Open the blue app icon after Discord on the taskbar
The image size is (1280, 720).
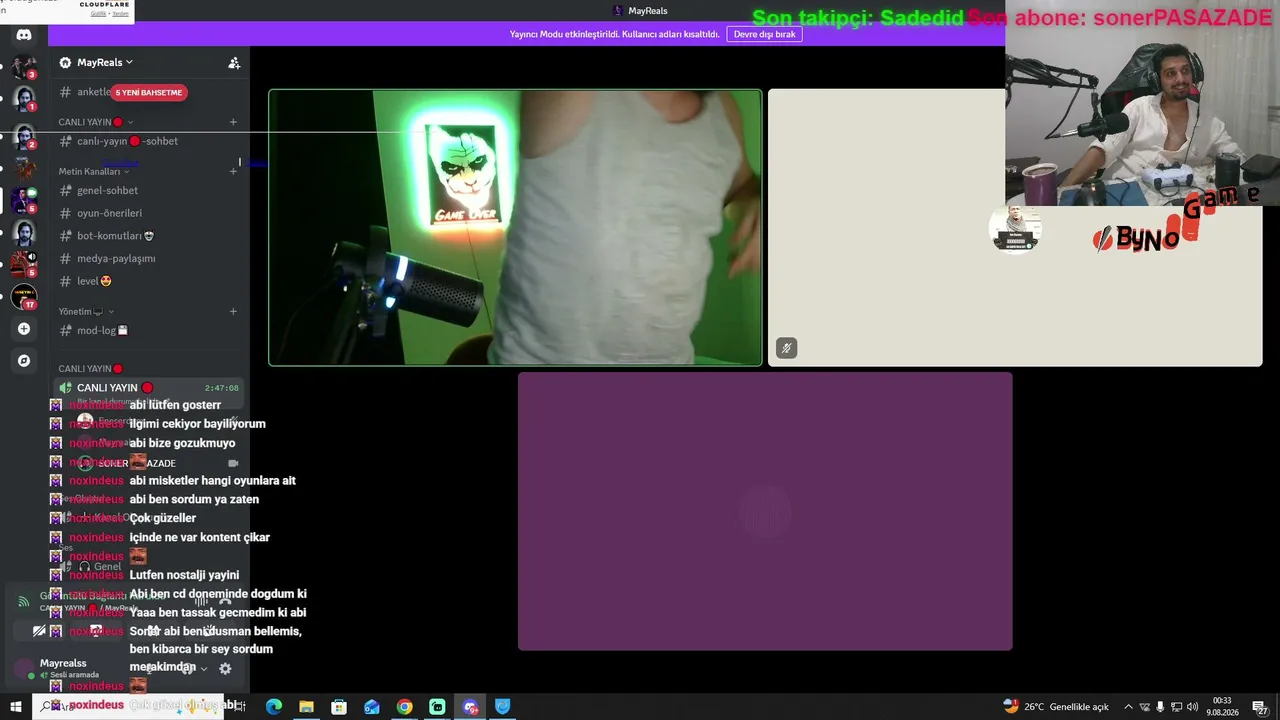pyautogui.click(x=503, y=707)
